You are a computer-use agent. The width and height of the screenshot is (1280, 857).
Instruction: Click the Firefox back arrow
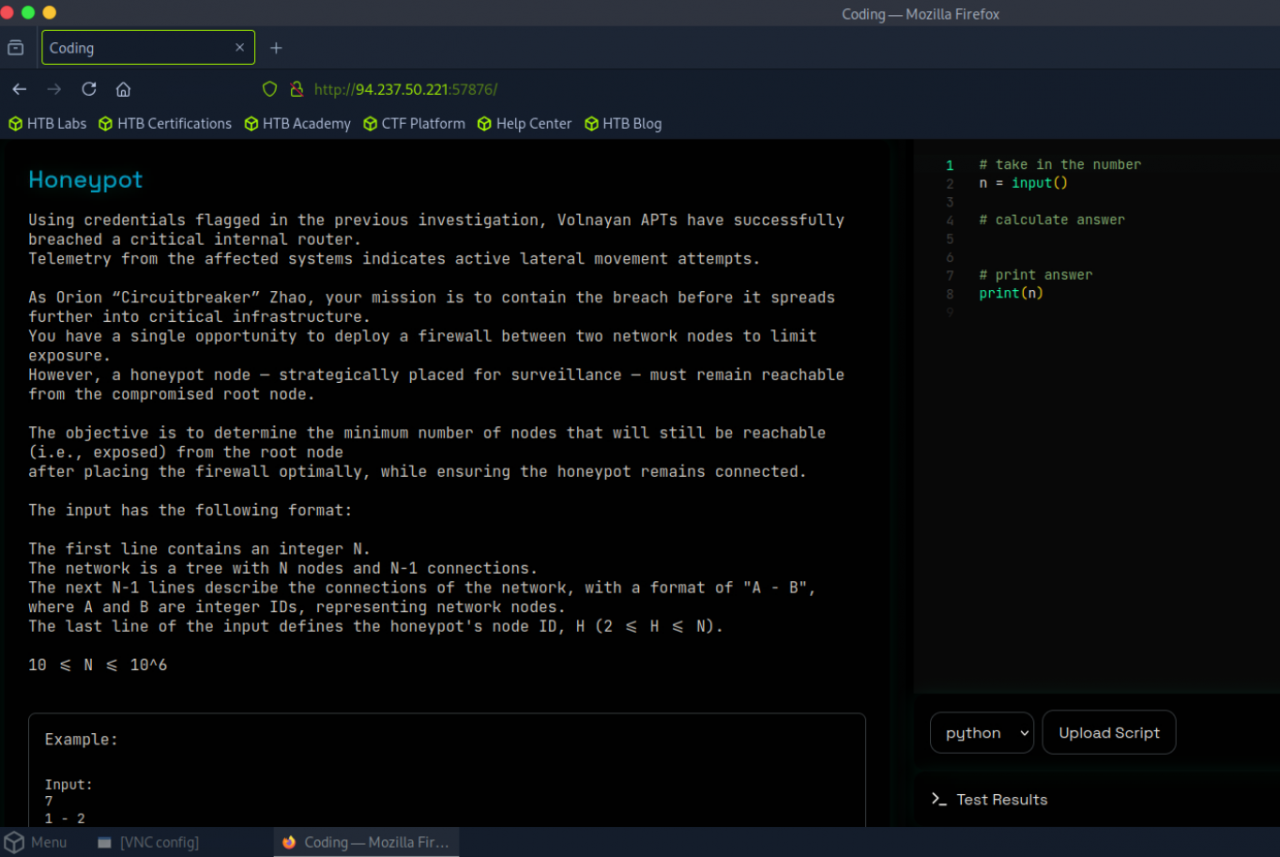[19, 89]
